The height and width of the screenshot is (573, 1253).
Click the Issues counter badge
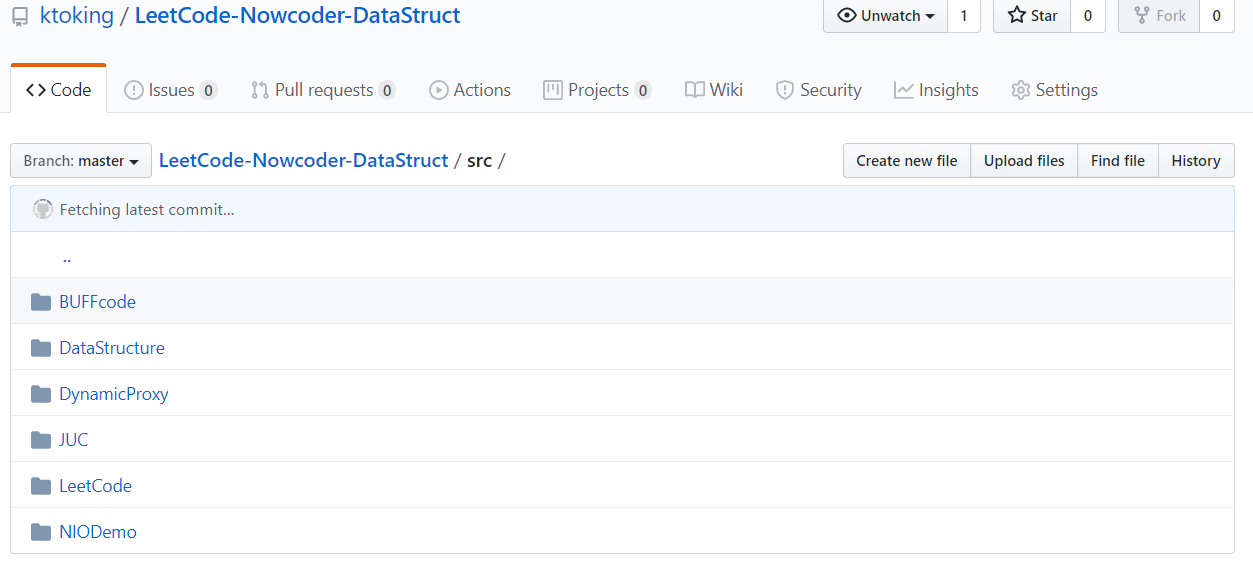(208, 90)
